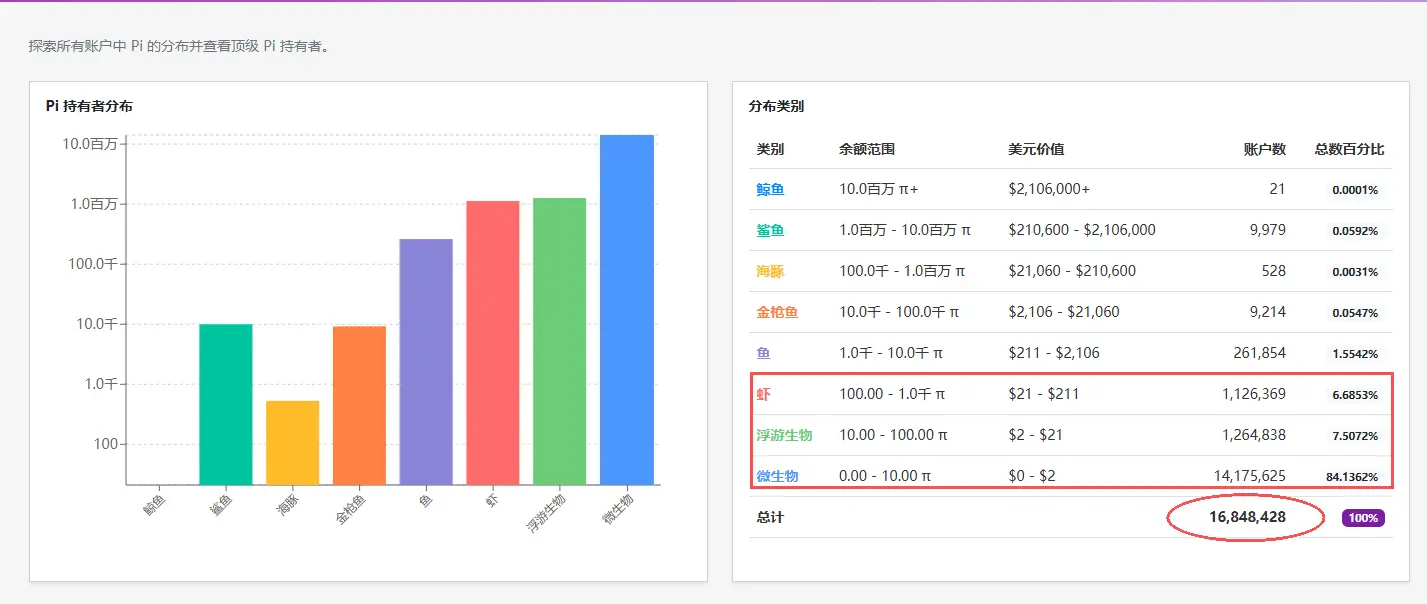Click the 鲸鱼 x-axis label on chart
Screen dimensions: 1427x604
click(155, 507)
